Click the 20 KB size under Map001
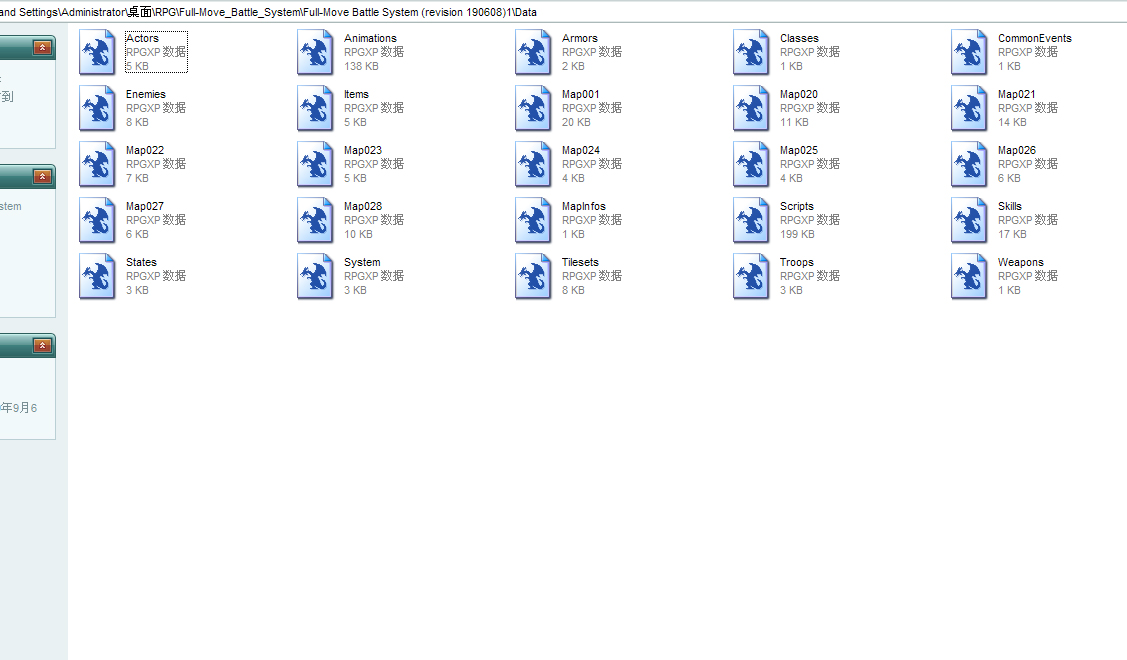Screen dimensions: 1127x660 point(576,122)
